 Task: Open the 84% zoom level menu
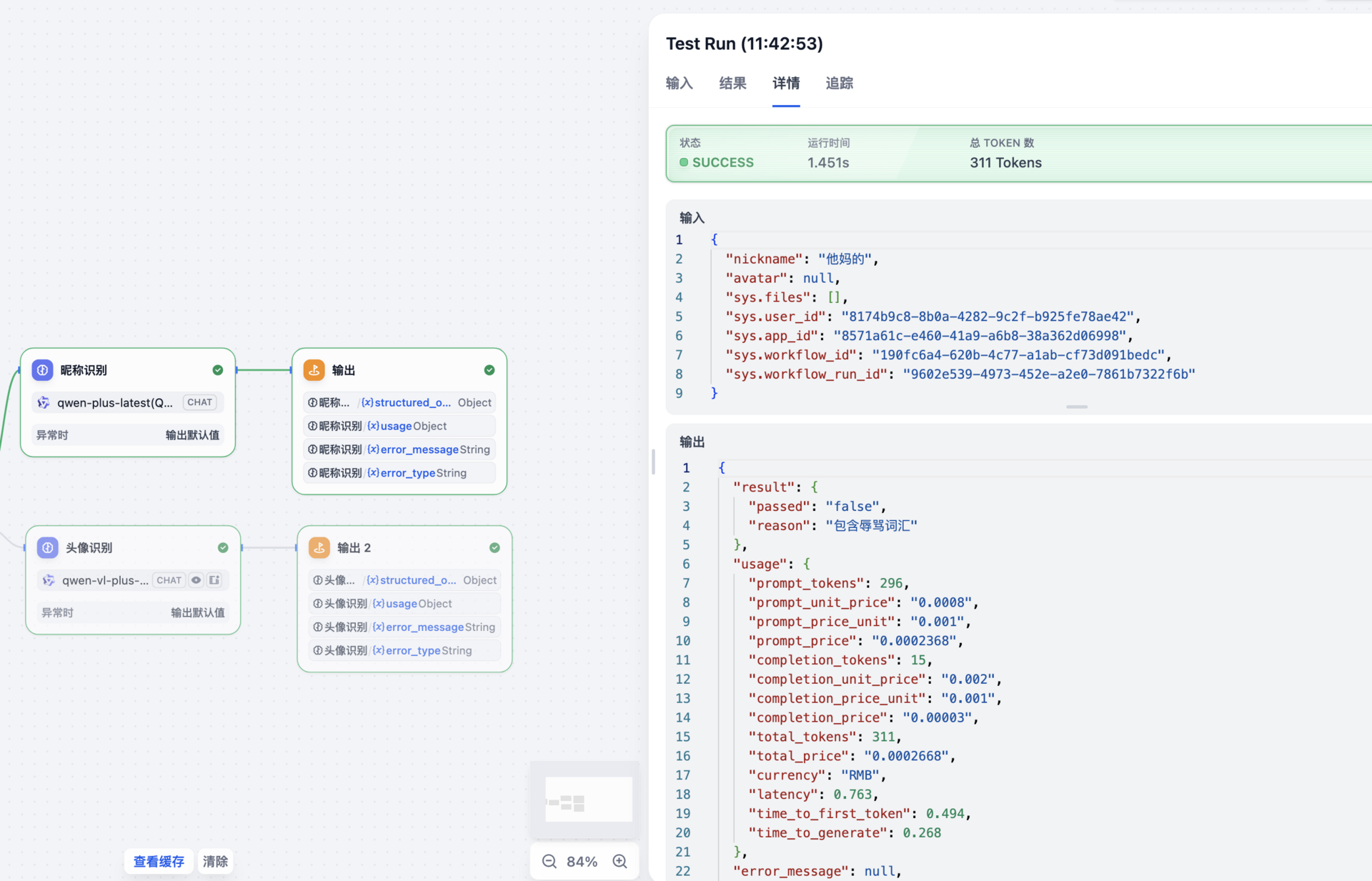(x=582, y=861)
